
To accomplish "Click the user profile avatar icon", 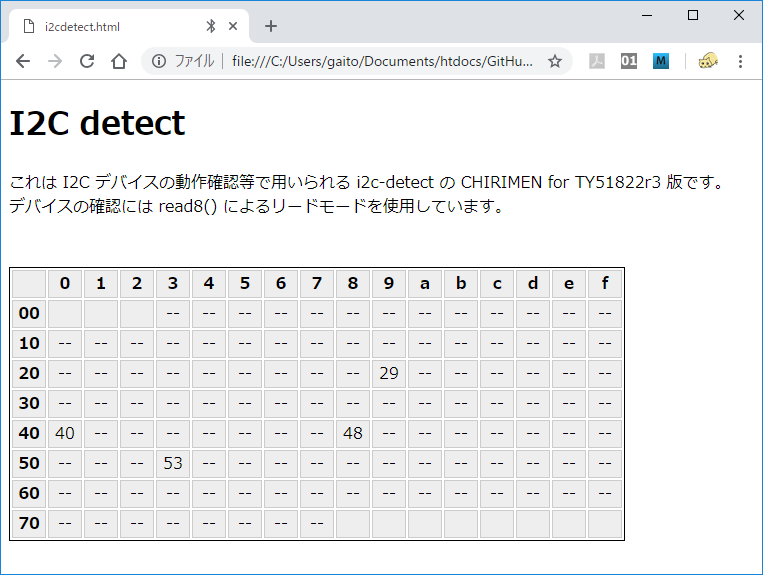I will coord(708,61).
